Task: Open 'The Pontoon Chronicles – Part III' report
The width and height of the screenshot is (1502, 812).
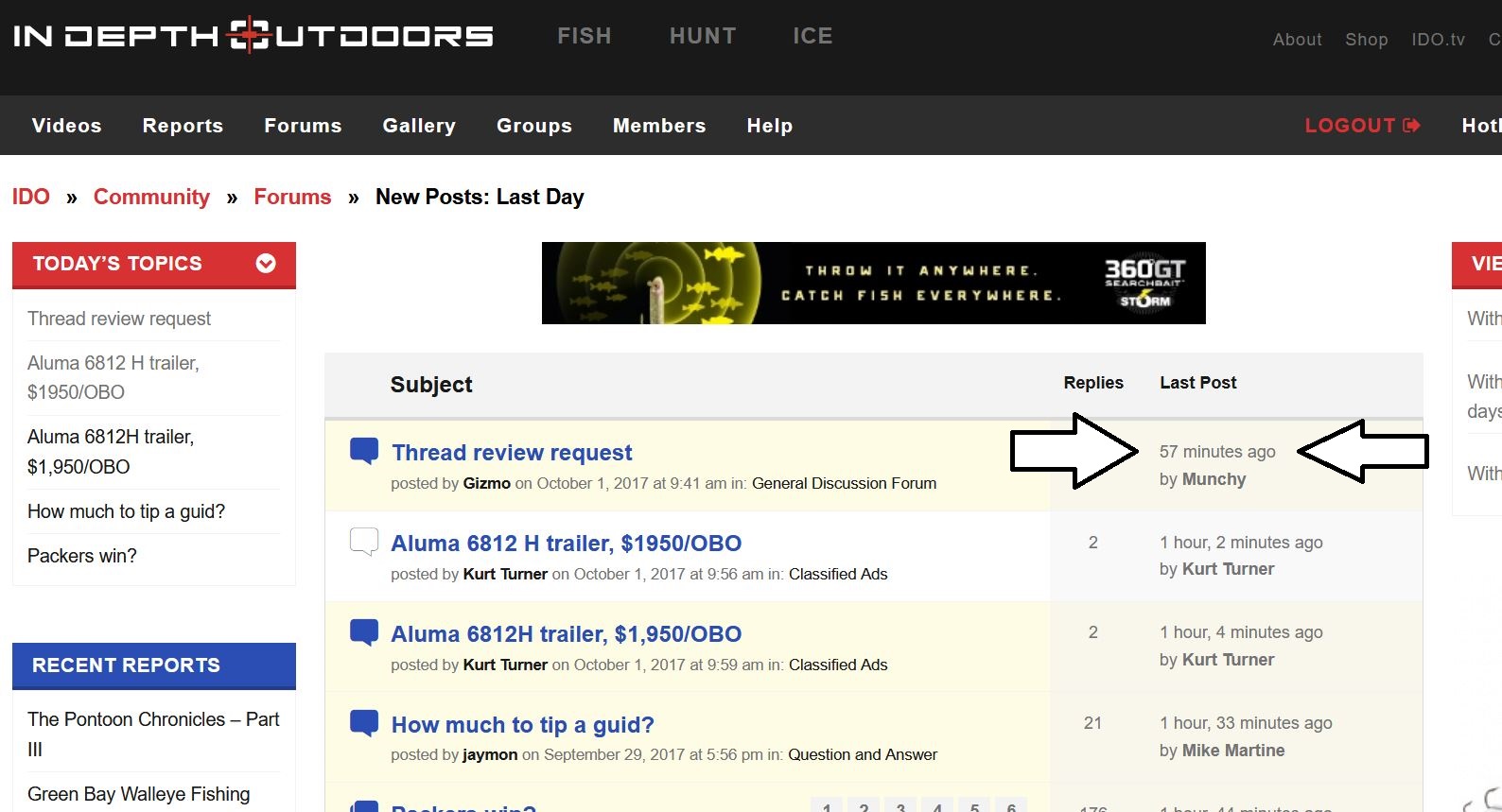Action: (x=153, y=734)
